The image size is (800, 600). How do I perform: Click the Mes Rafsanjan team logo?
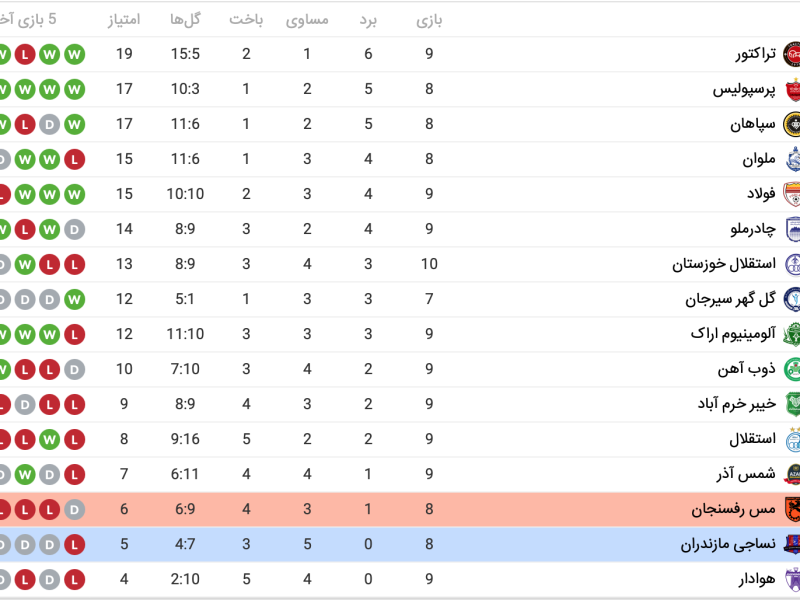pos(791,509)
